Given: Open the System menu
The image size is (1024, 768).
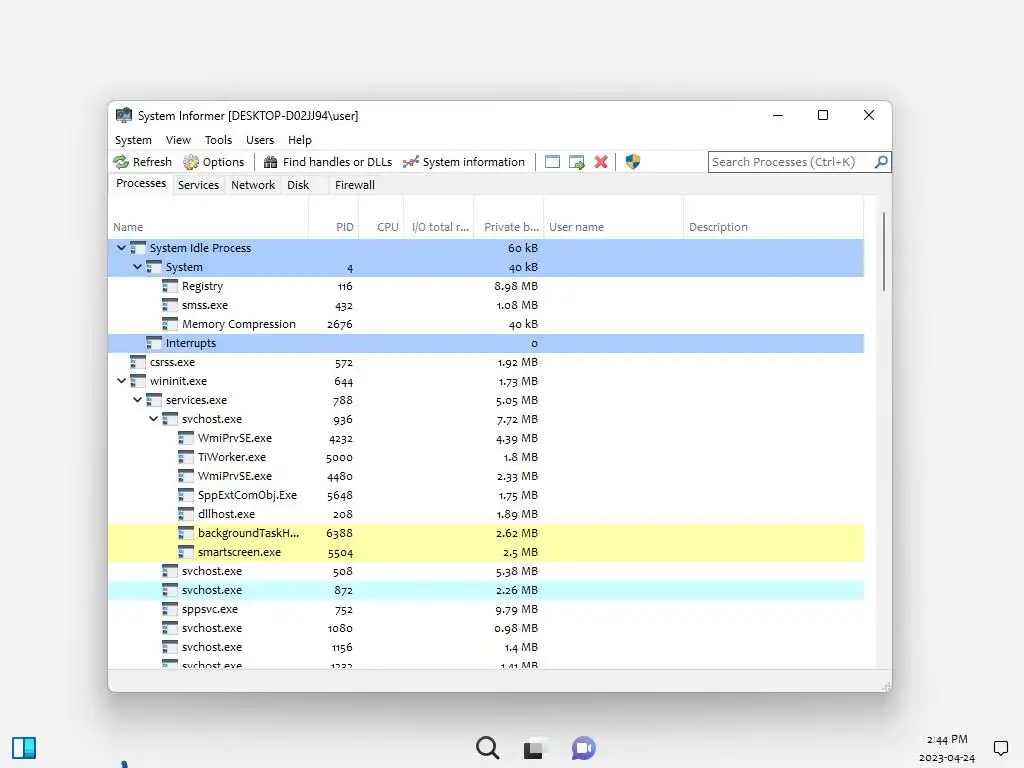Looking at the screenshot, I should [133, 140].
